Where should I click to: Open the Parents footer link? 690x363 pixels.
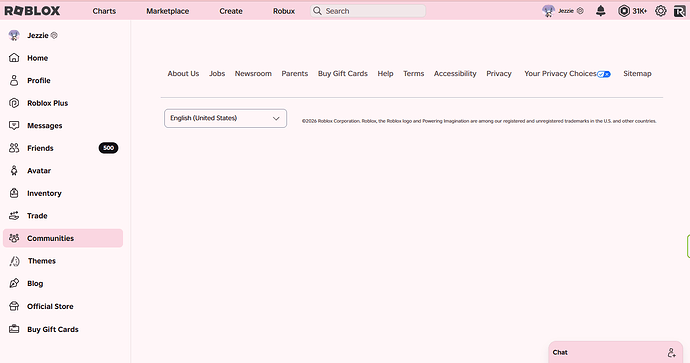(295, 73)
